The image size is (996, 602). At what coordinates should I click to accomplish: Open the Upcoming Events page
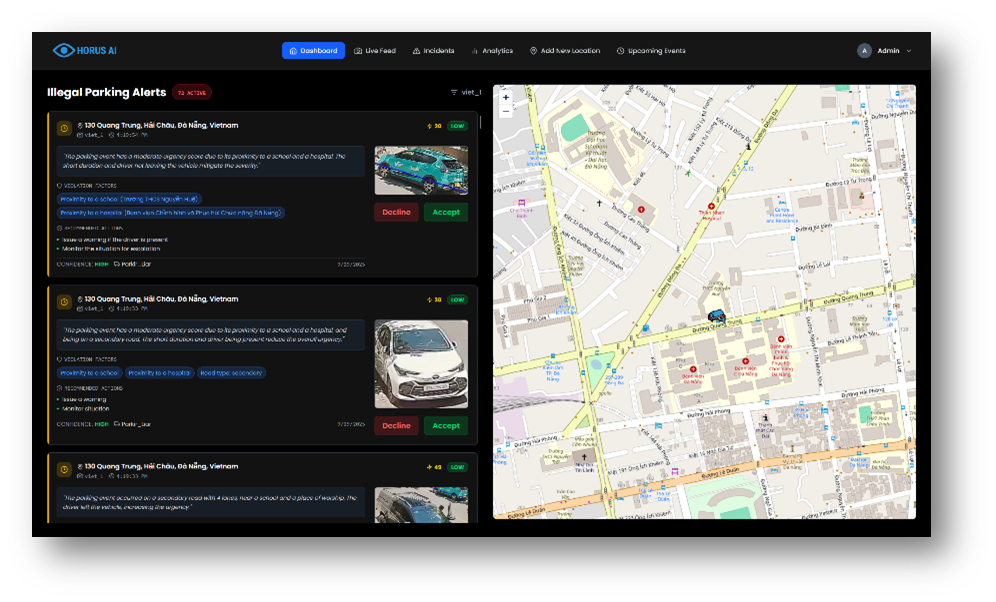point(651,51)
